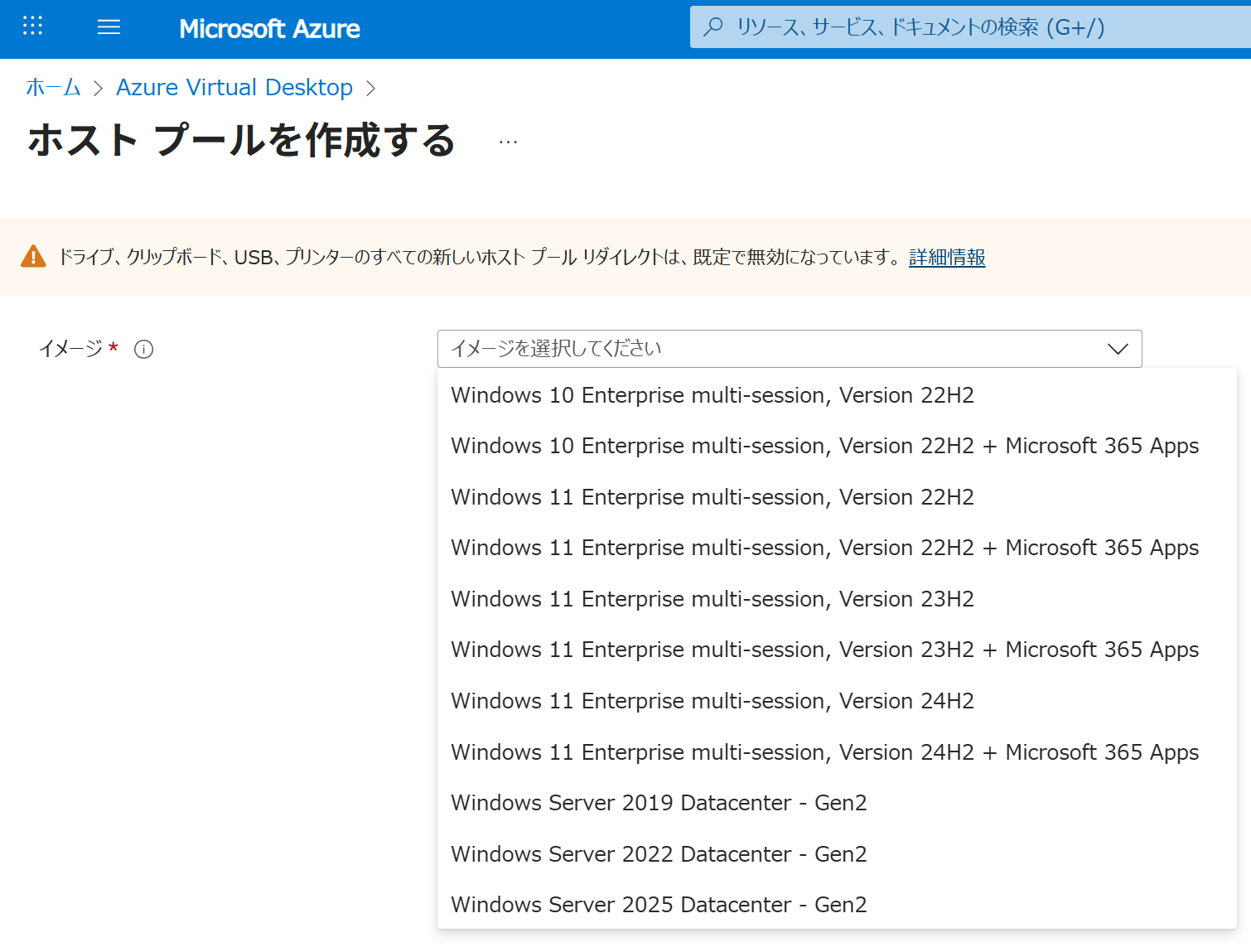Select Windows 11 multi-session 23H2 without Microsoft 365 Apps
Screen dimensions: 1251x952
pyautogui.click(x=837, y=599)
